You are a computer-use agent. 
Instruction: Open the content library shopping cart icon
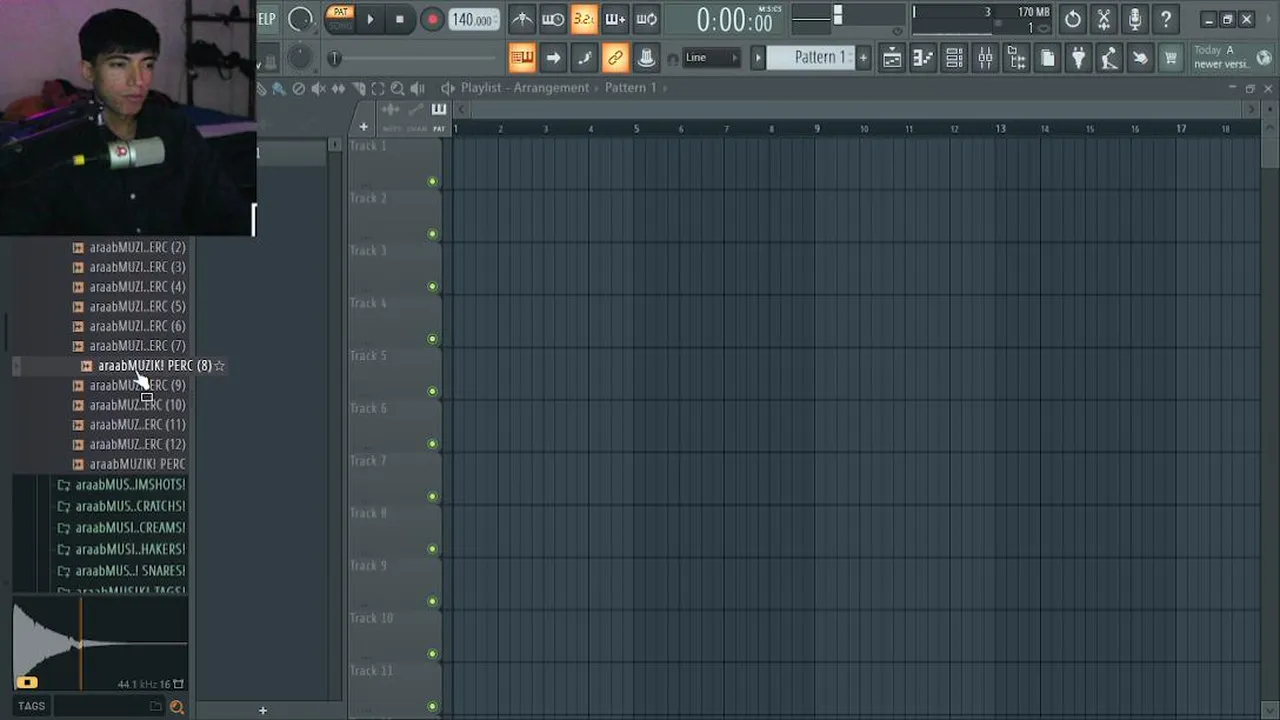(1171, 58)
